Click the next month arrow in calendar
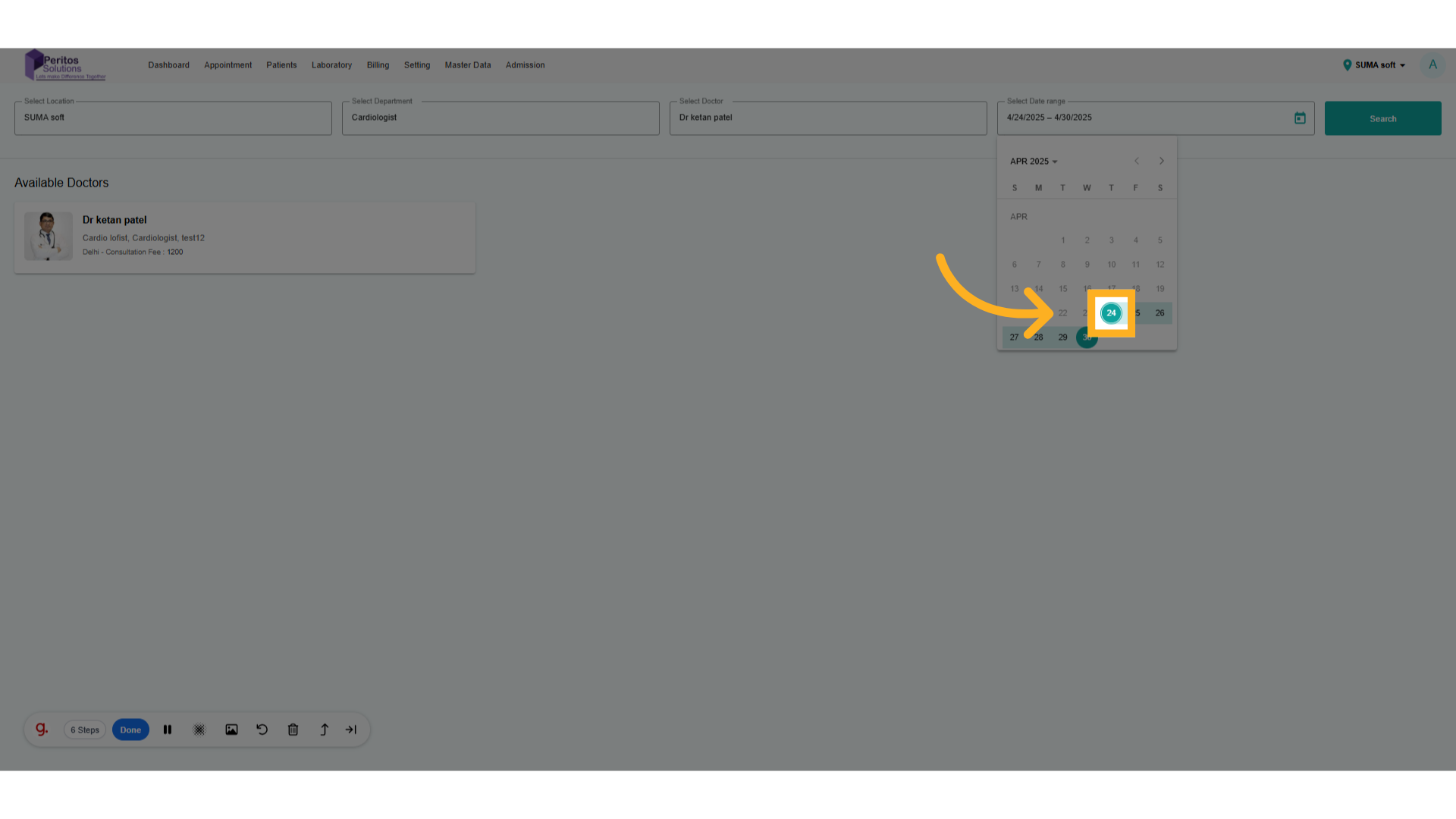 (x=1161, y=161)
